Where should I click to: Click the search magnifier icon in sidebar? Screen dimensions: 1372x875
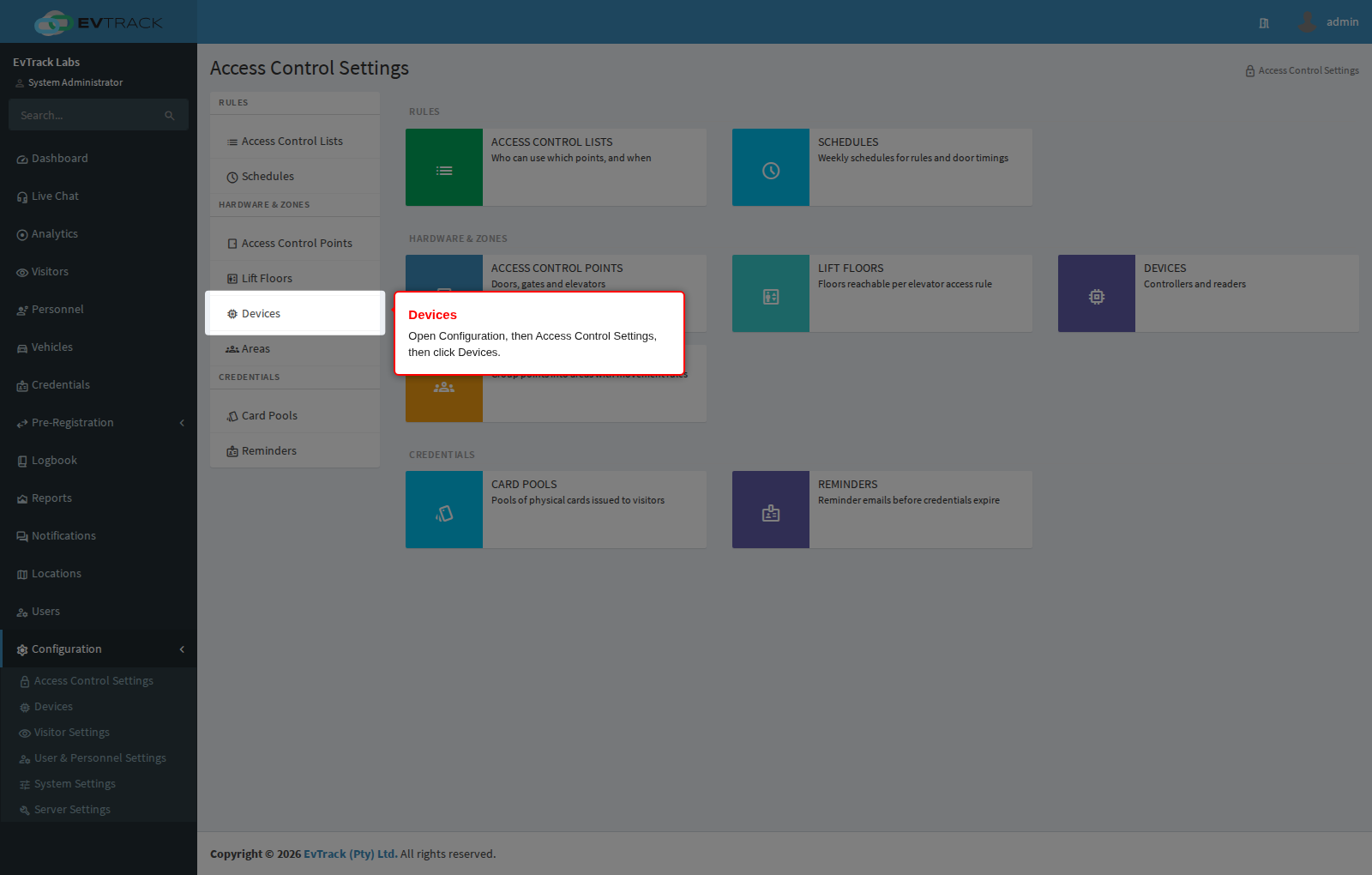(170, 115)
